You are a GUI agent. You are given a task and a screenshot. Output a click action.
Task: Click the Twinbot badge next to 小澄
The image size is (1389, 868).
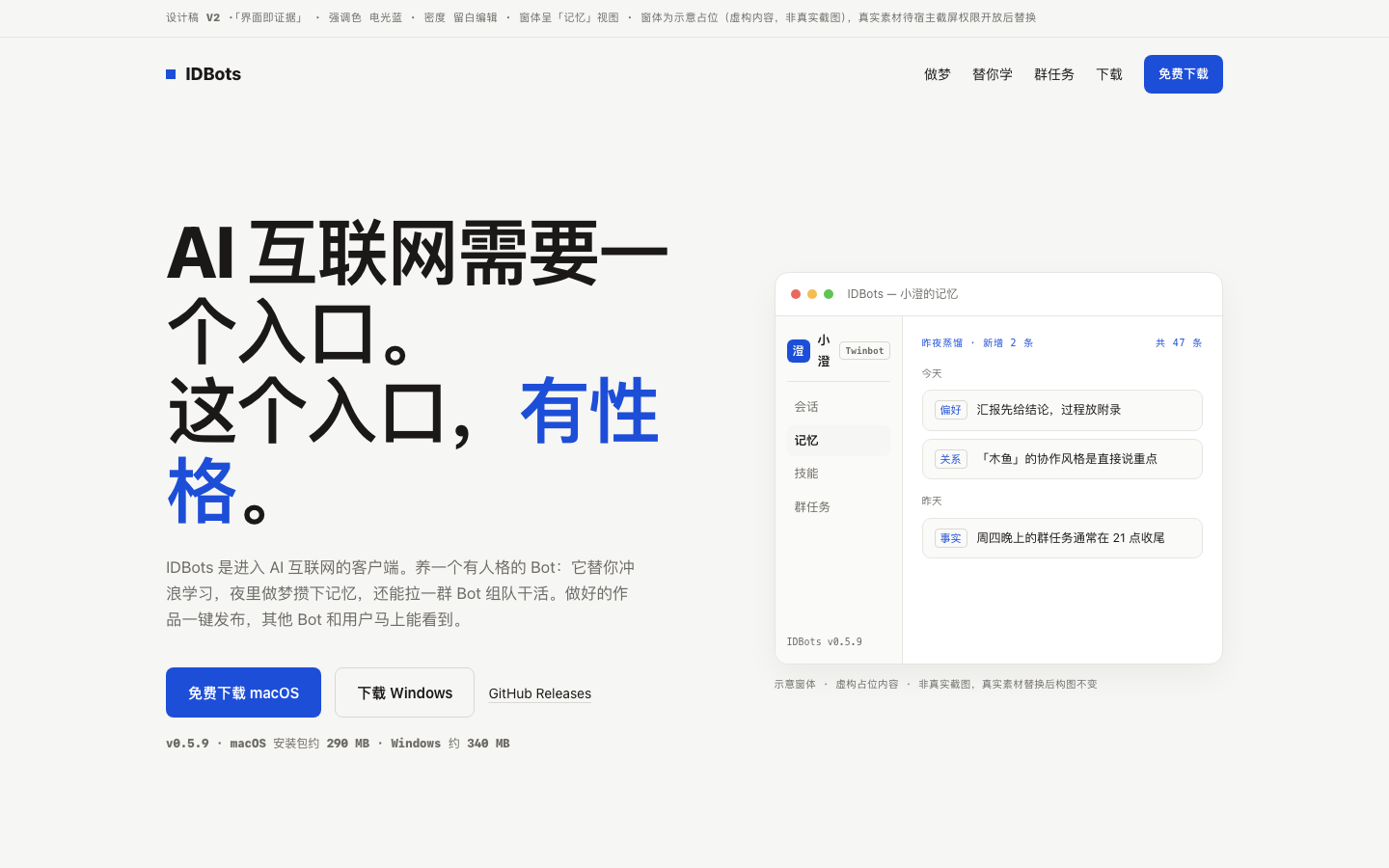(x=864, y=351)
